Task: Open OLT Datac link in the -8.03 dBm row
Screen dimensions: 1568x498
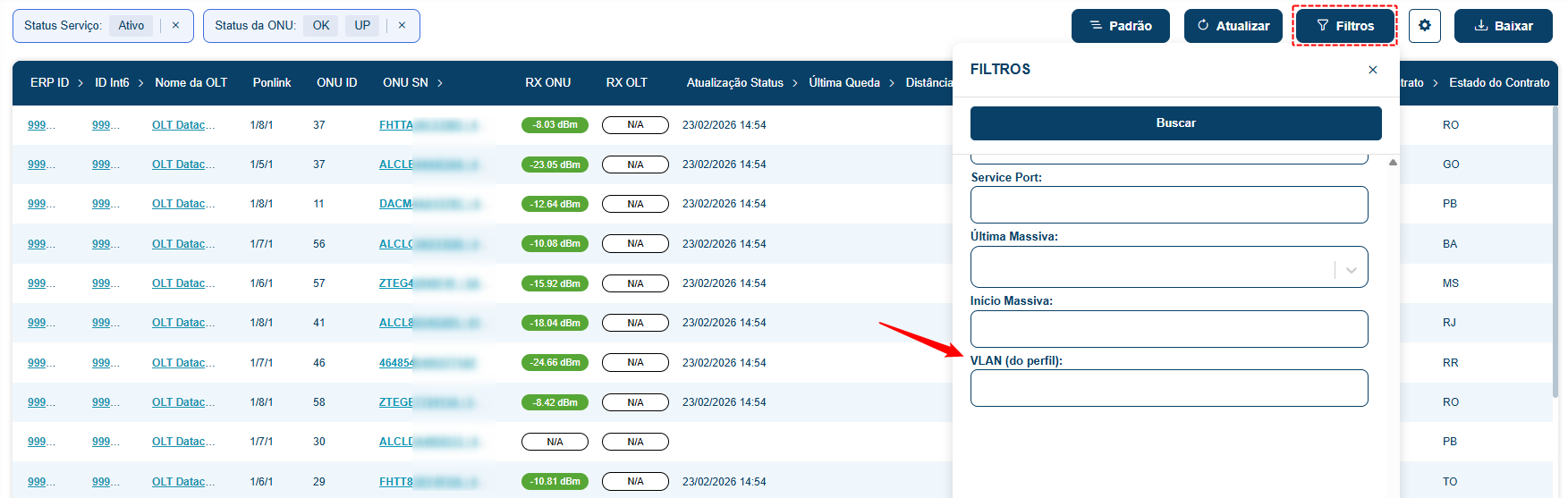Action: [x=183, y=125]
